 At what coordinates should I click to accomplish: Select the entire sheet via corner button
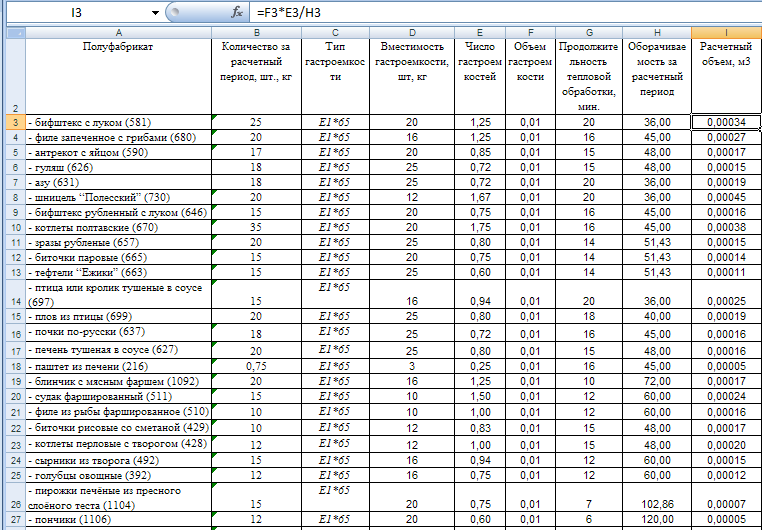[x=16, y=33]
